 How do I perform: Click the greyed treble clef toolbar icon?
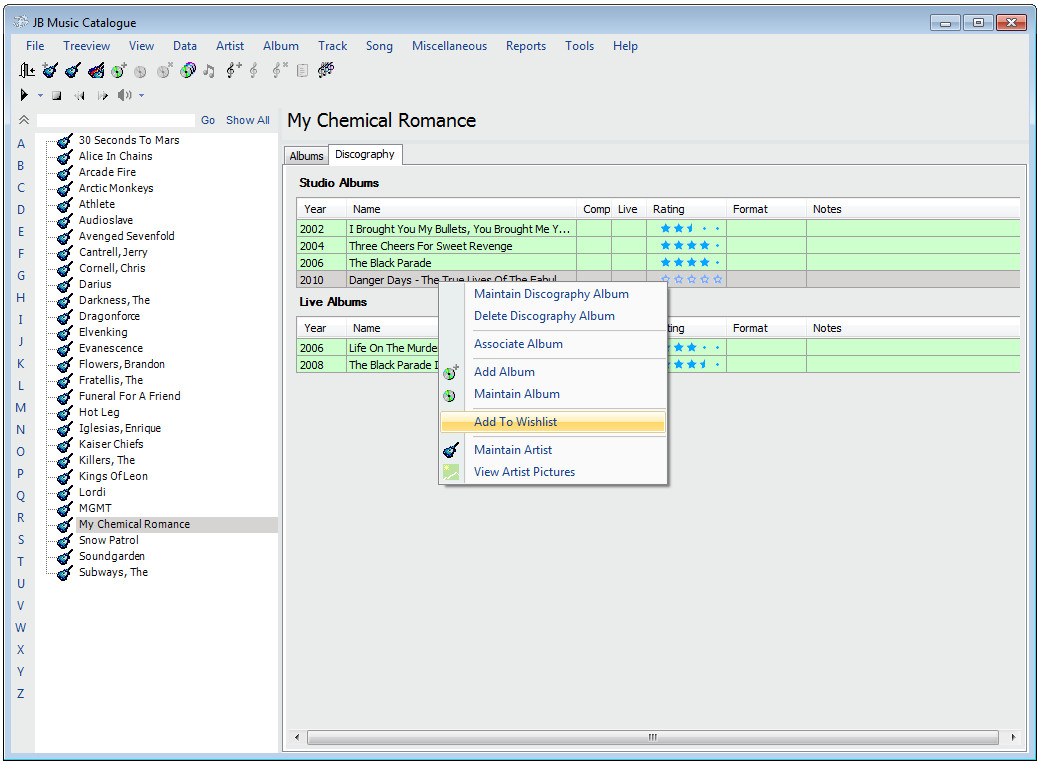tap(254, 70)
